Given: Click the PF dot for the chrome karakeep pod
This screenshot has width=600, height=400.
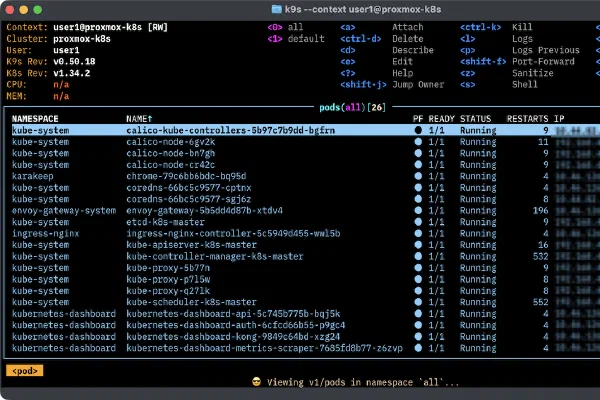Looking at the screenshot, I should click(418, 175).
